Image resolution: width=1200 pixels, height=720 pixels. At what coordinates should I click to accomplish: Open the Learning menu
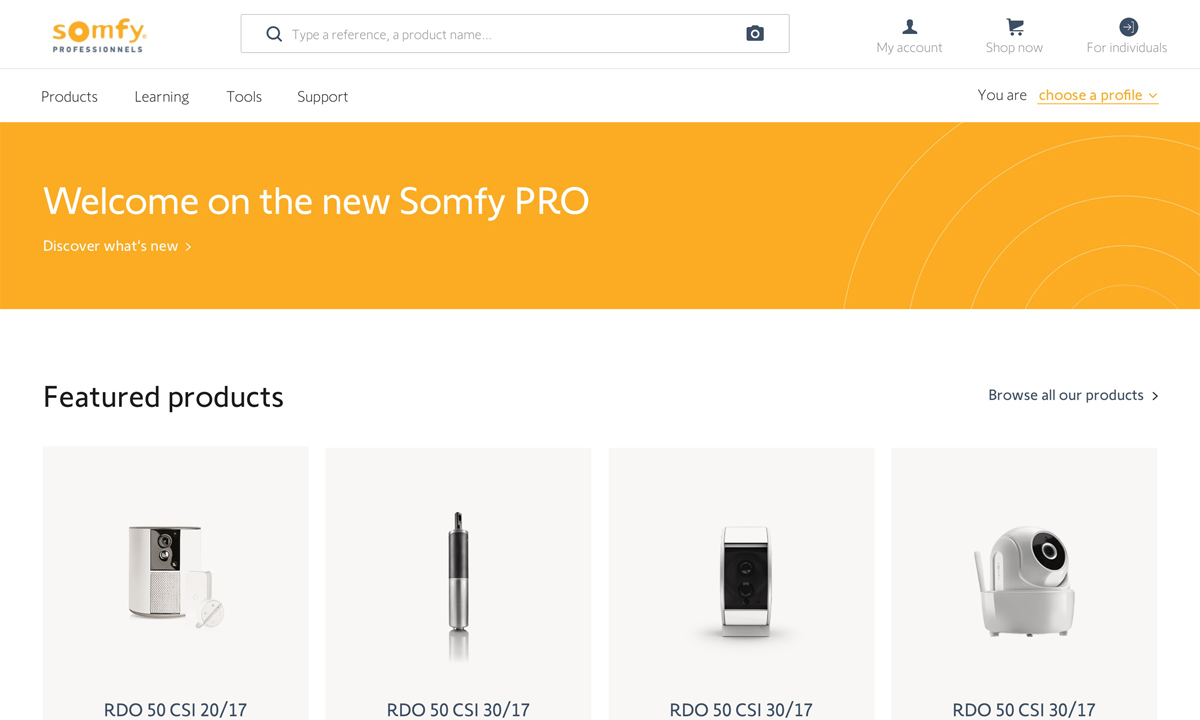tap(161, 96)
